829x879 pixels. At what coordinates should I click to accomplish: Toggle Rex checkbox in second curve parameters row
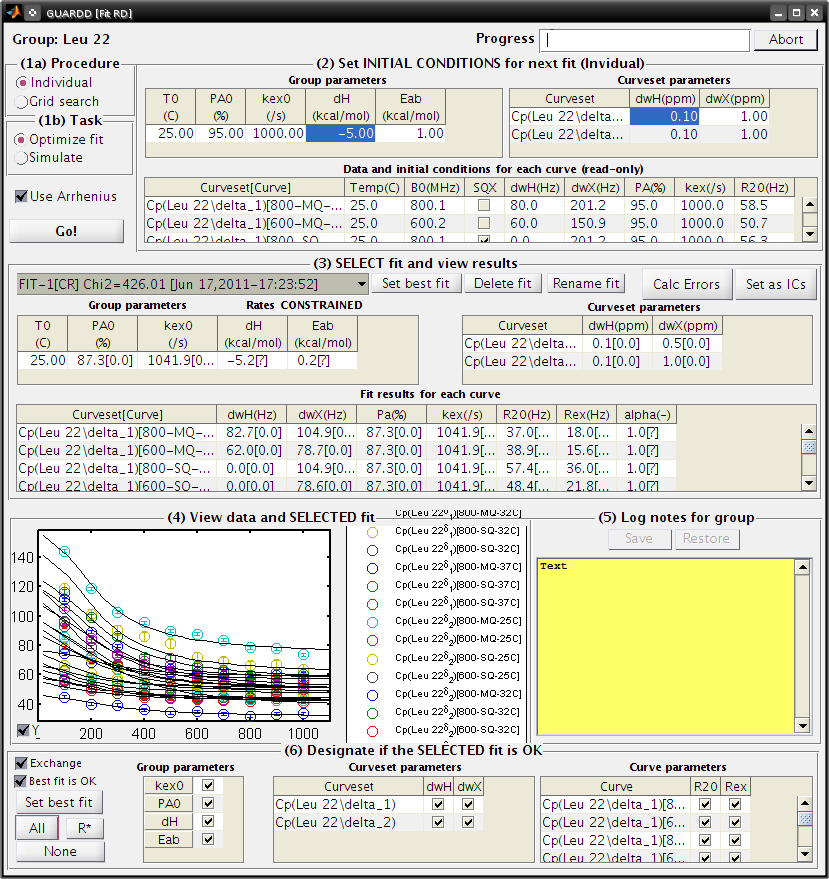(735, 822)
